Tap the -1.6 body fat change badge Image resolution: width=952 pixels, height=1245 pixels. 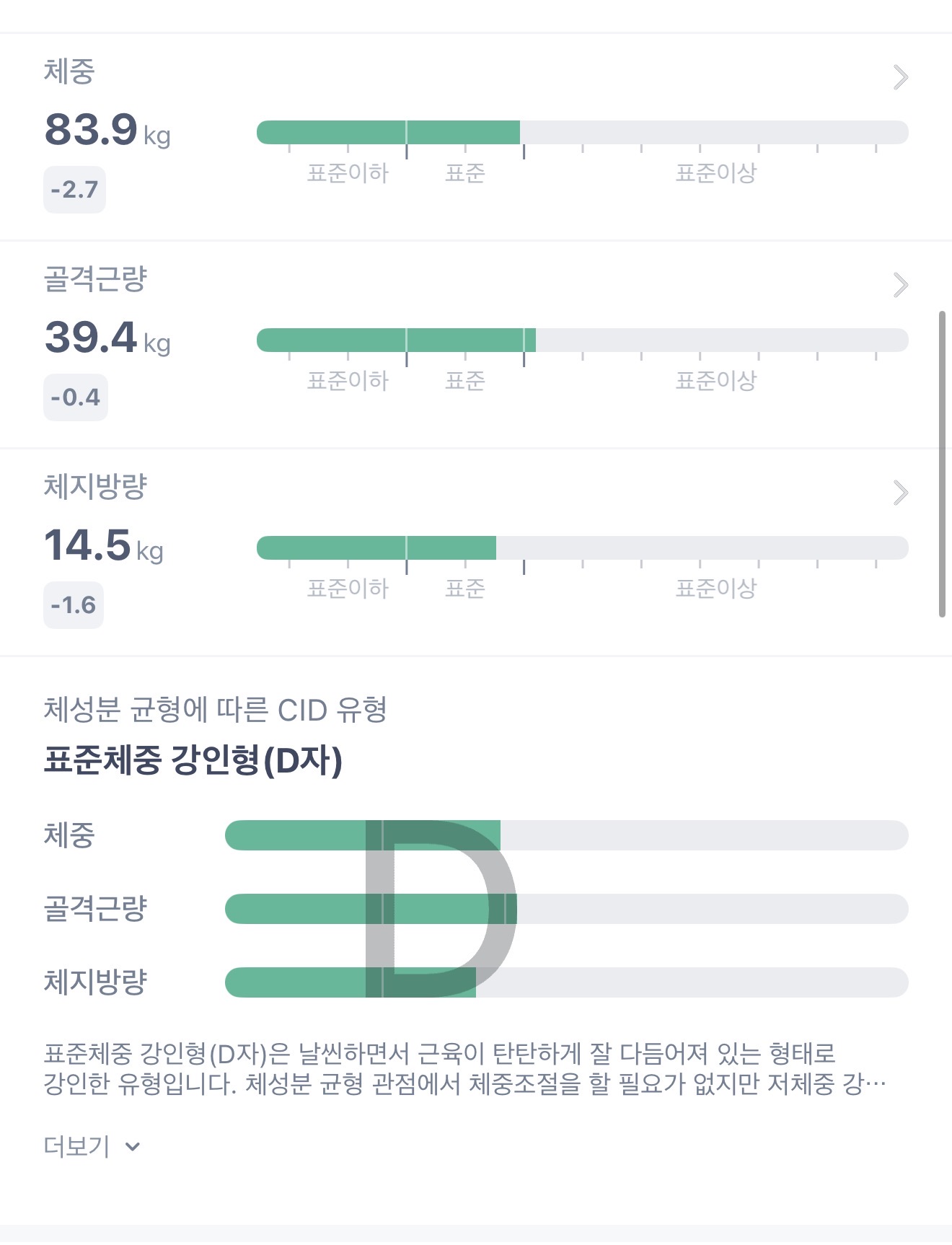click(x=74, y=605)
